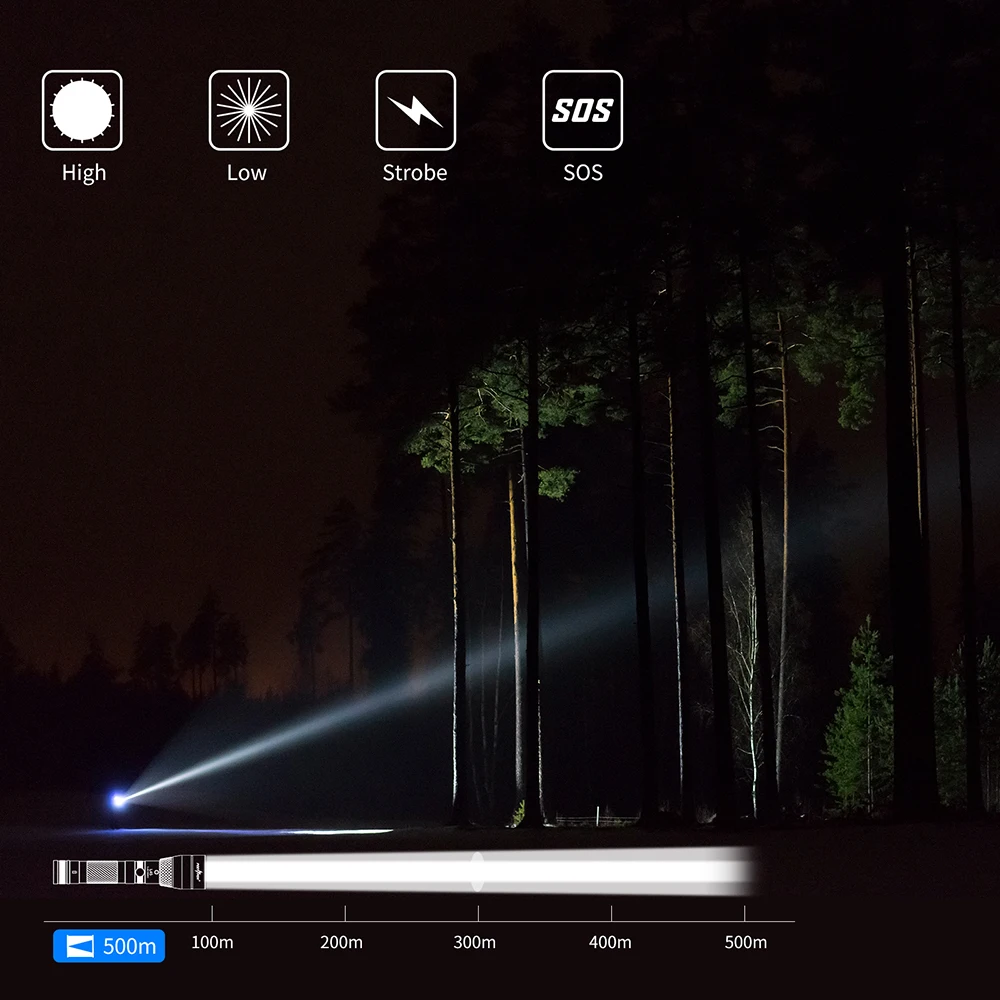Click the High mode brightness icon

point(82,110)
